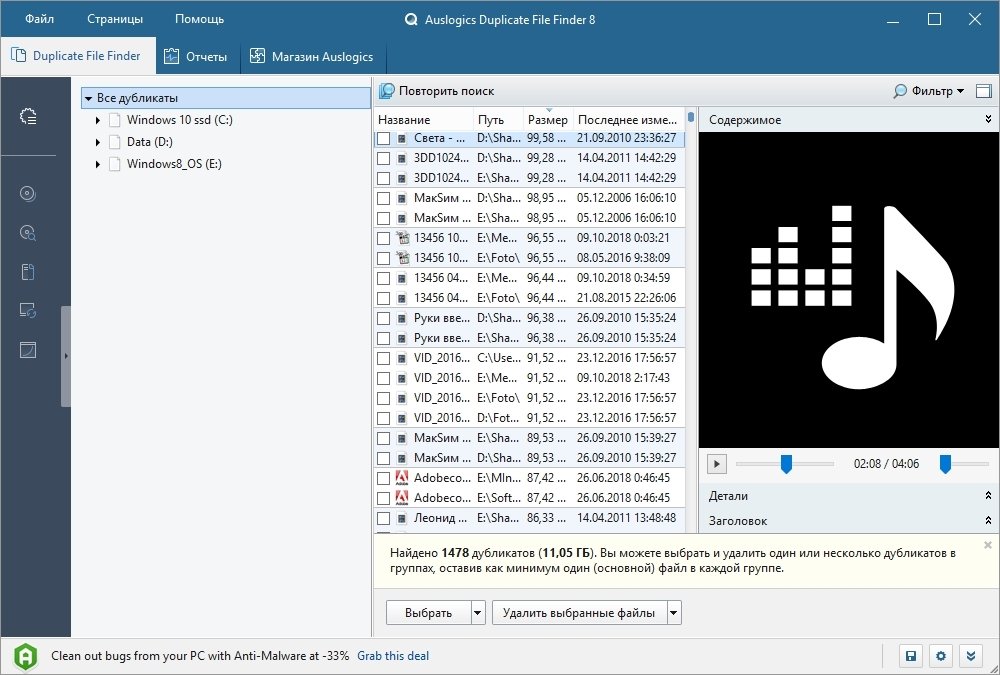Click the Выбрать button
Screen dimensions: 1000x675
[428, 613]
